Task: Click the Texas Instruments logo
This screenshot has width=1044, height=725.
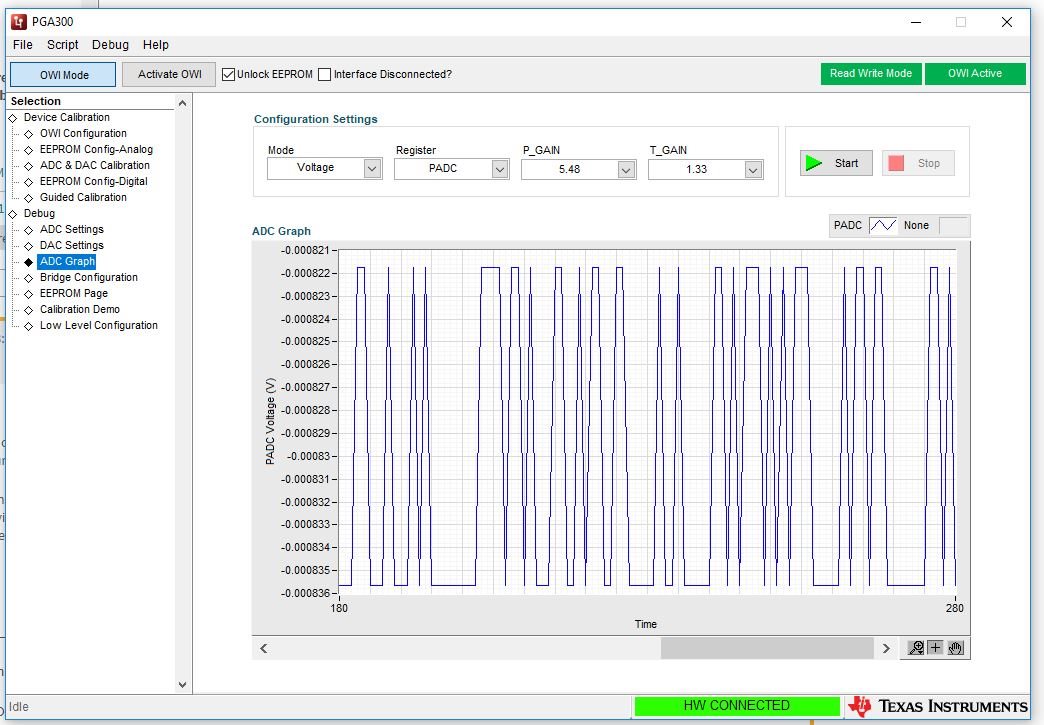Action: (938, 706)
